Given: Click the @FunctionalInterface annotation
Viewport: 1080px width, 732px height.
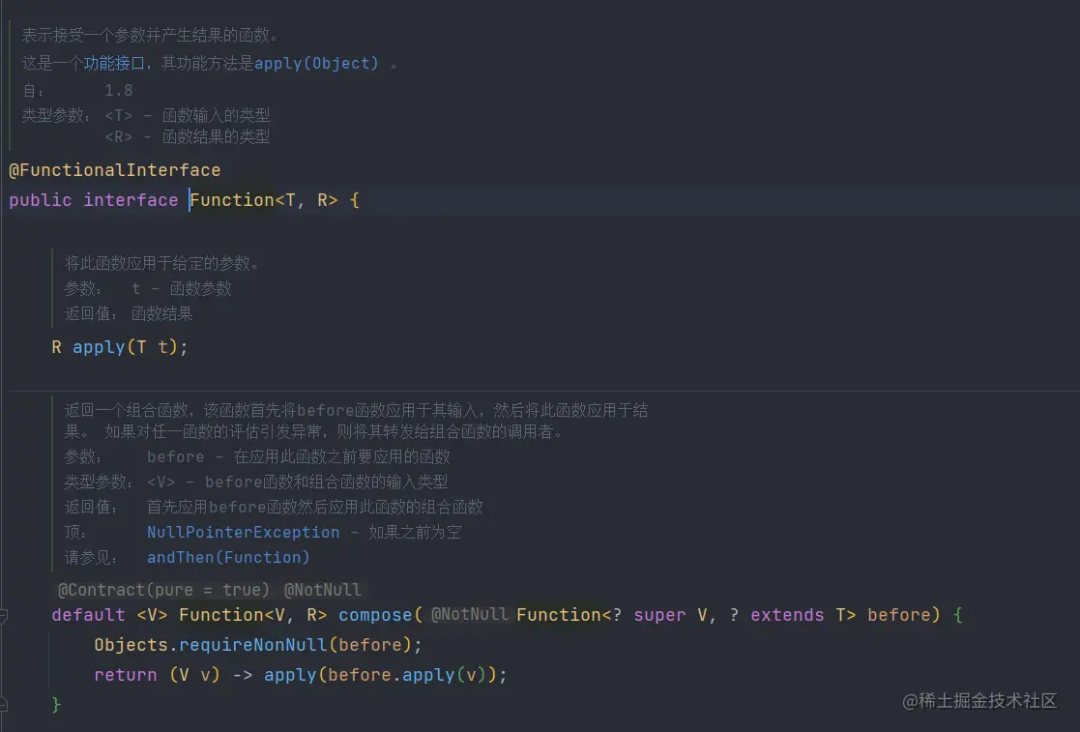Looking at the screenshot, I should point(115,170).
